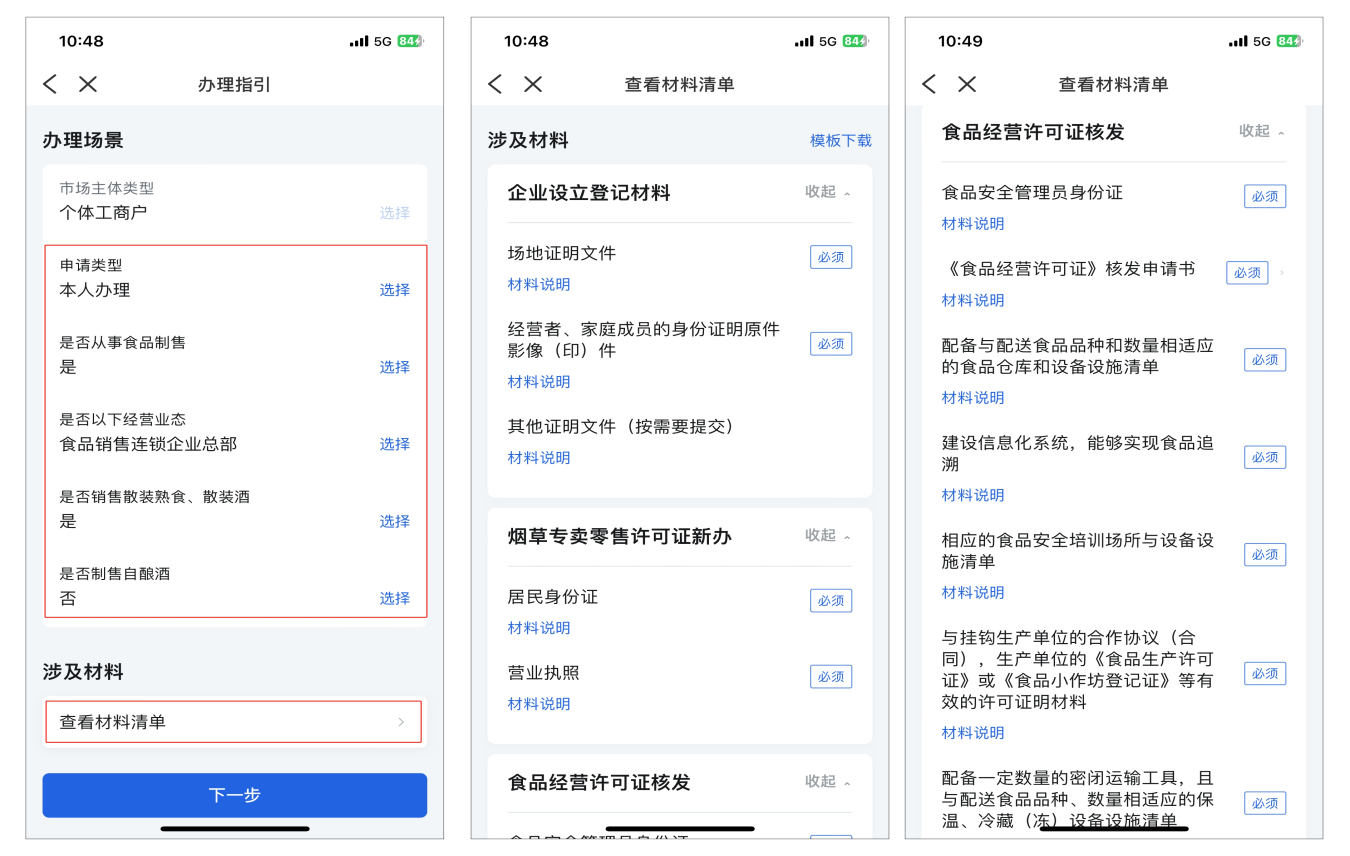The image size is (1350, 856).
Task: Tap the X icon on the 10:49 screen
Action: pos(966,85)
